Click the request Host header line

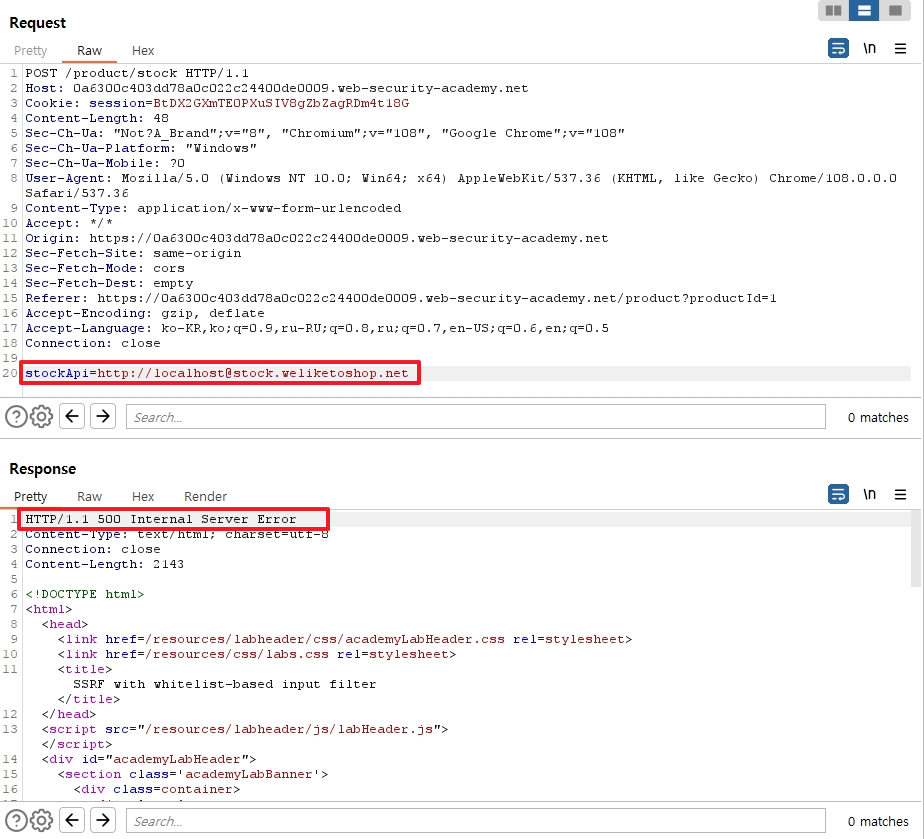[276, 88]
